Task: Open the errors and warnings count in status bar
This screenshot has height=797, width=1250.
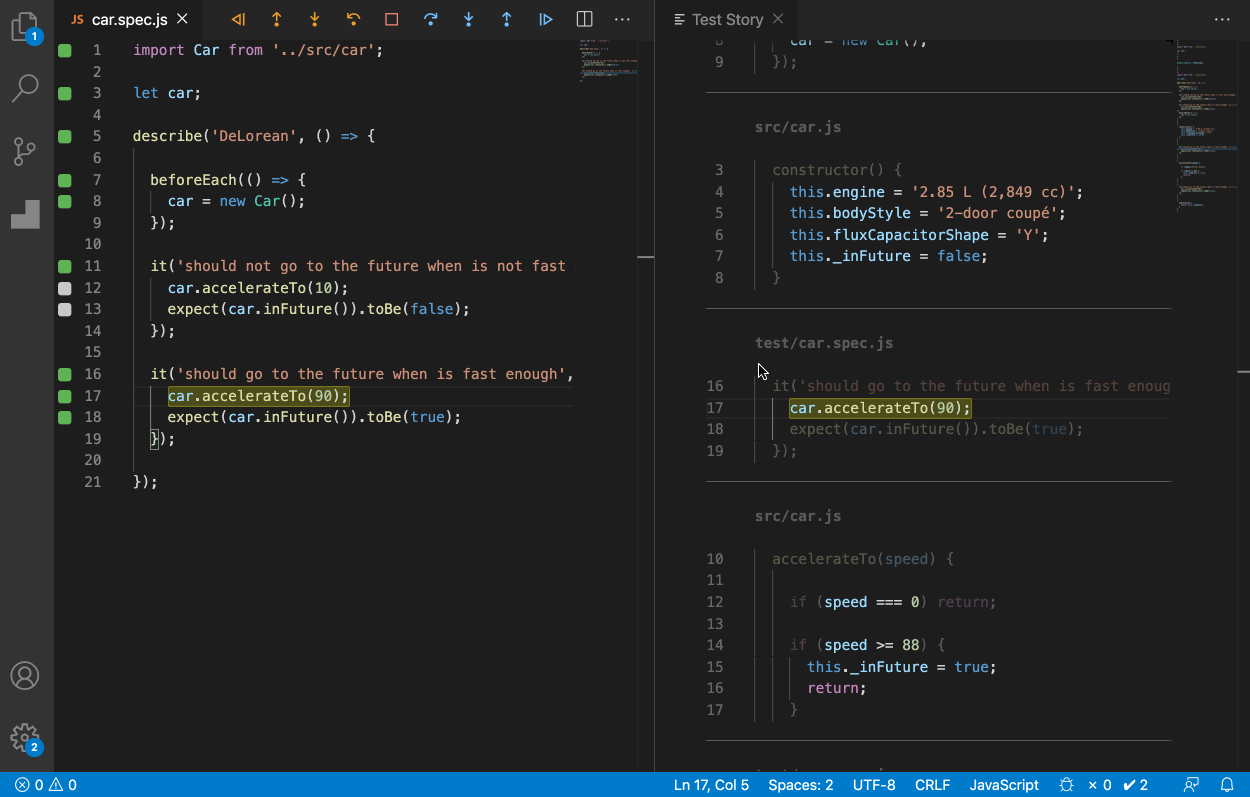Action: [46, 785]
